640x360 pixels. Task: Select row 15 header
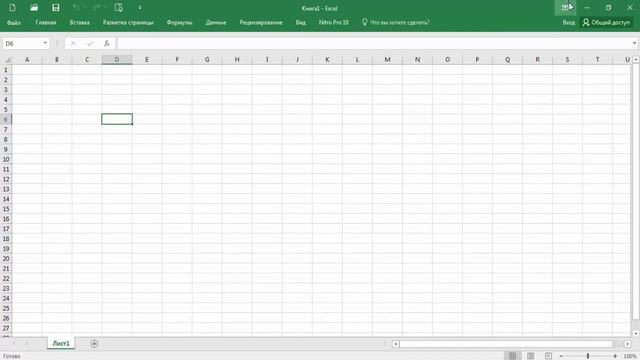[x=6, y=209]
